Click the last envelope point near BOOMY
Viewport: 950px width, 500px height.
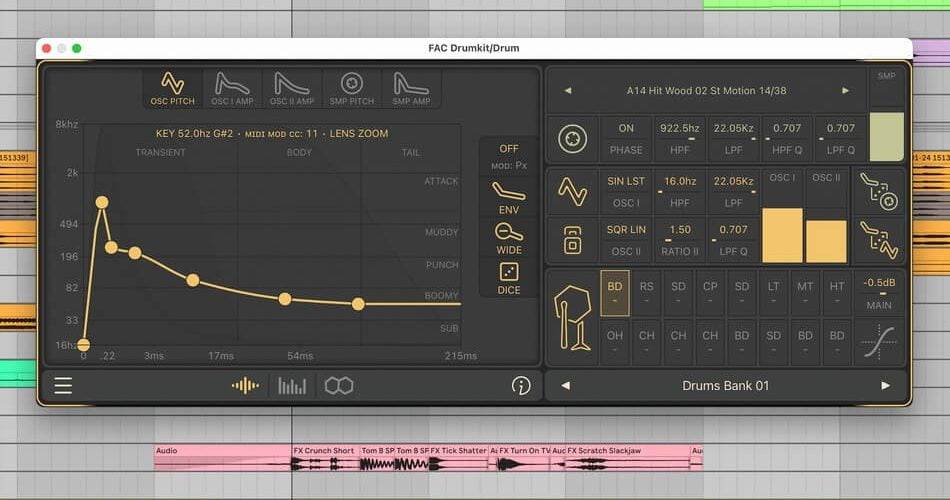358,304
